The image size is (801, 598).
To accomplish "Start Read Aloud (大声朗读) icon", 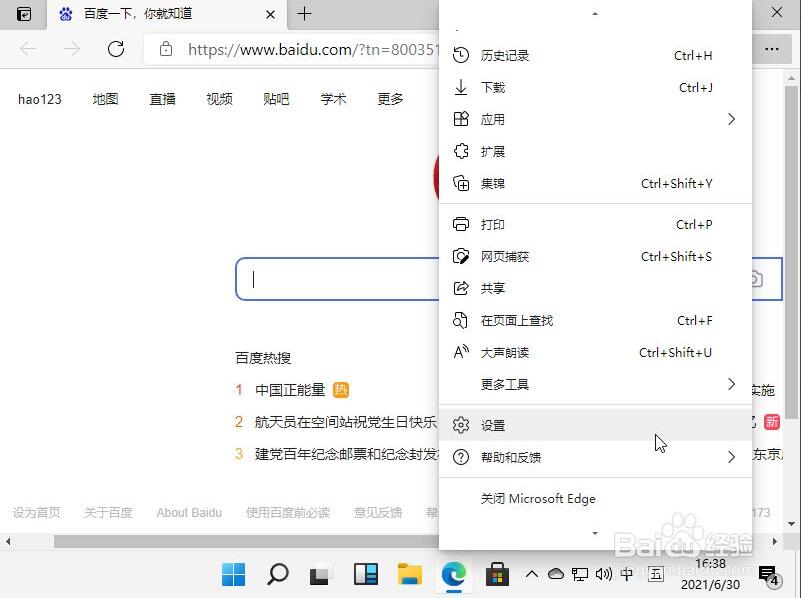I will [x=461, y=352].
